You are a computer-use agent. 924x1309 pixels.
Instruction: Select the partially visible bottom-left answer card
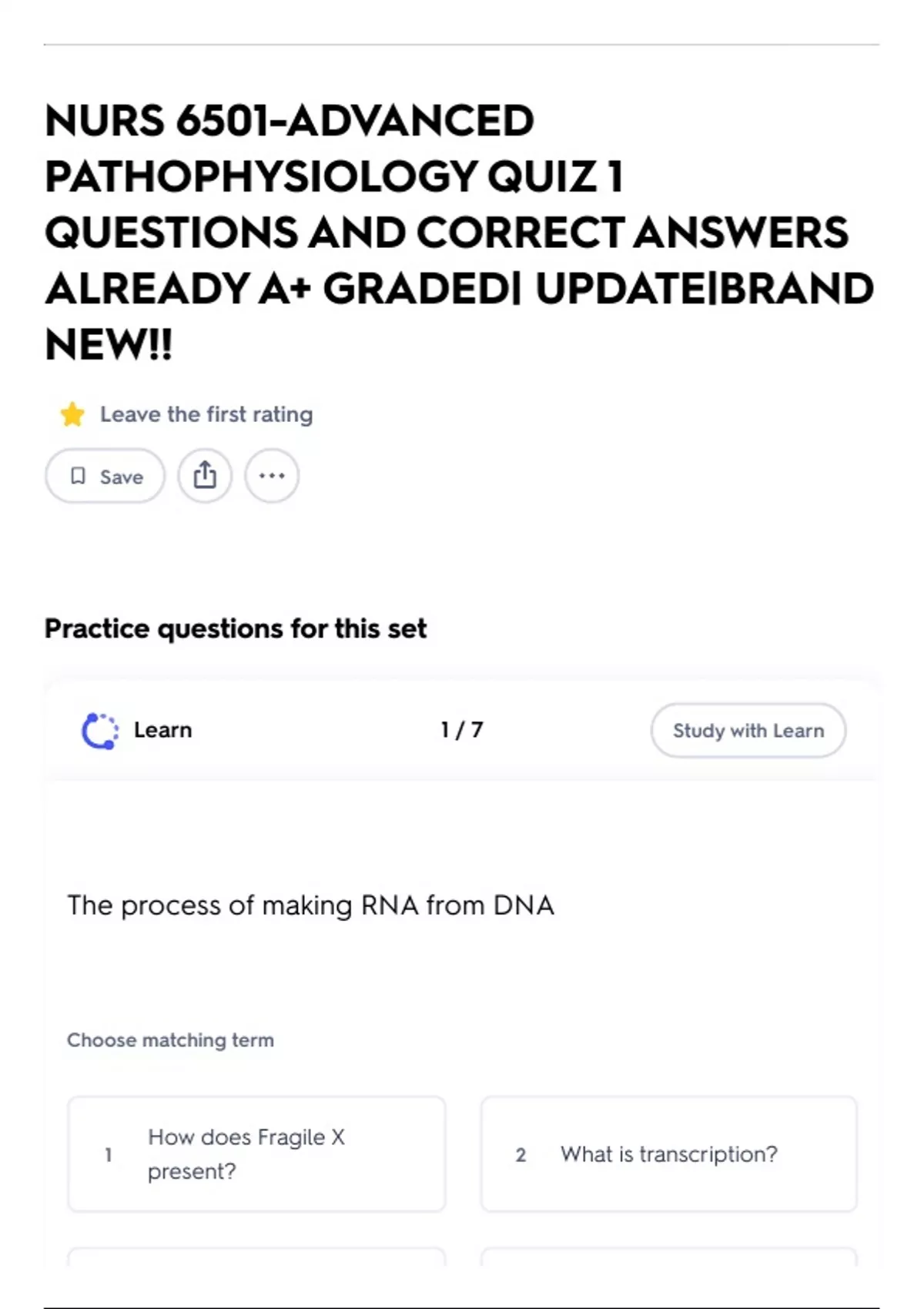click(x=256, y=1257)
